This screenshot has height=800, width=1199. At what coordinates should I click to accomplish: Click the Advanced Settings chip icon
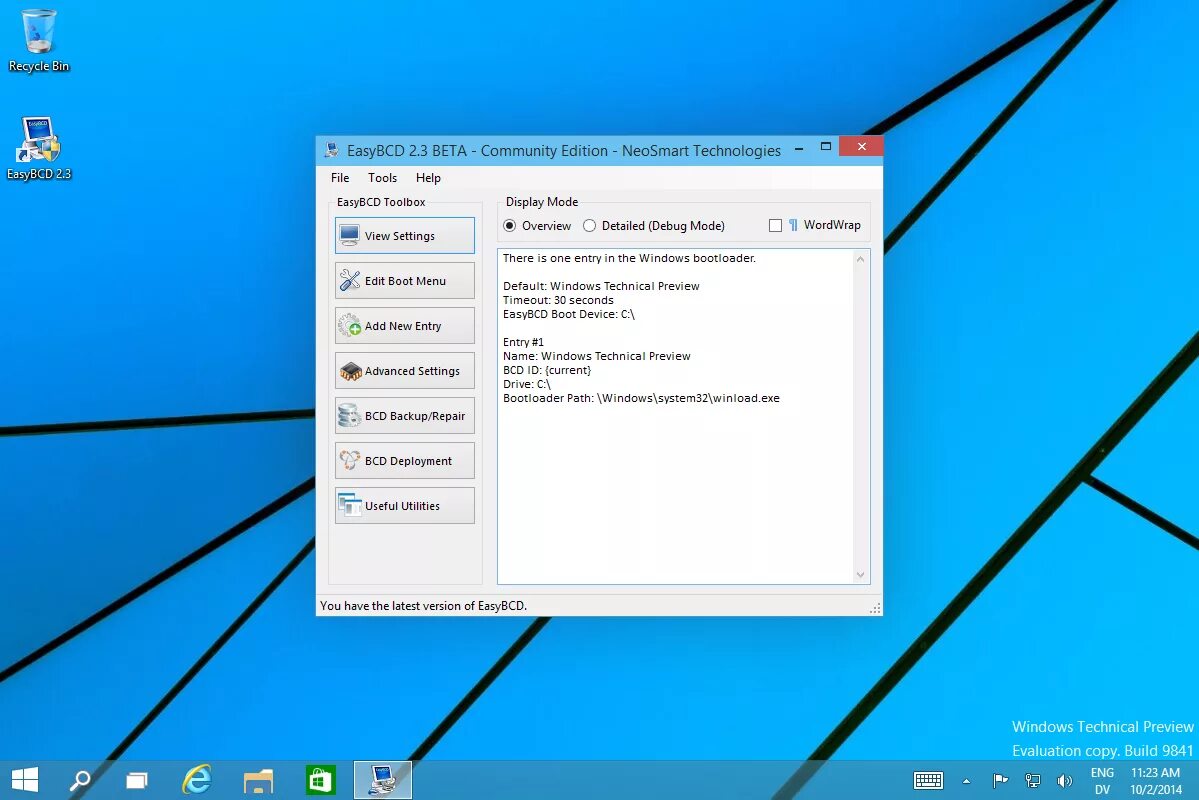tap(350, 371)
